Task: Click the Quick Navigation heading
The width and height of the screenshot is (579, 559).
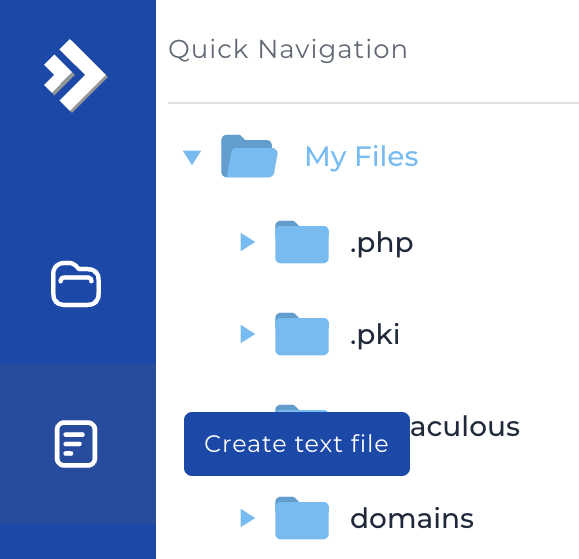Action: (x=288, y=49)
